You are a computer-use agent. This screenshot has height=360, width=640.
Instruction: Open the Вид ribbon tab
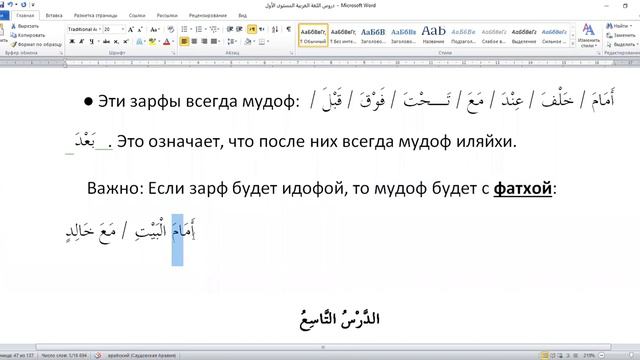coord(242,16)
